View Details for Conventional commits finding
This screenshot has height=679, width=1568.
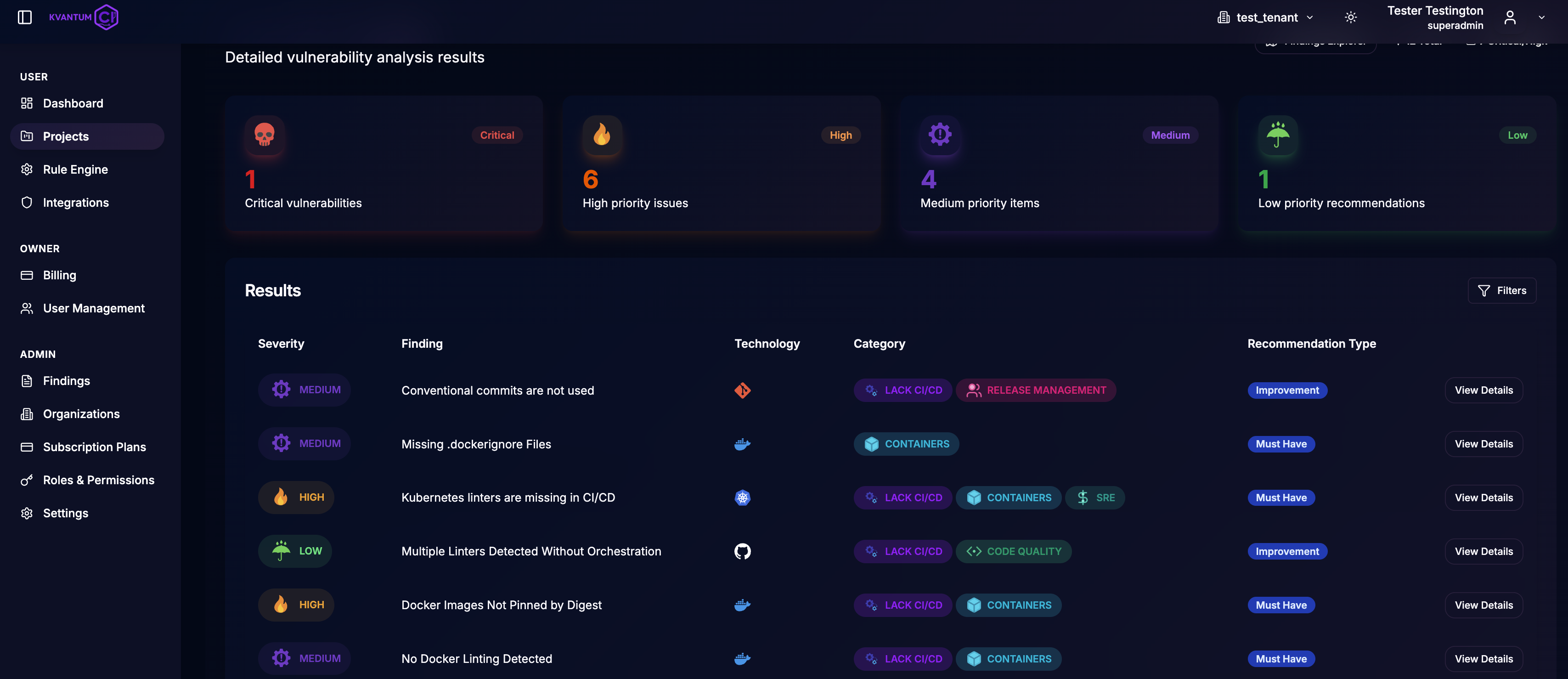click(1483, 390)
